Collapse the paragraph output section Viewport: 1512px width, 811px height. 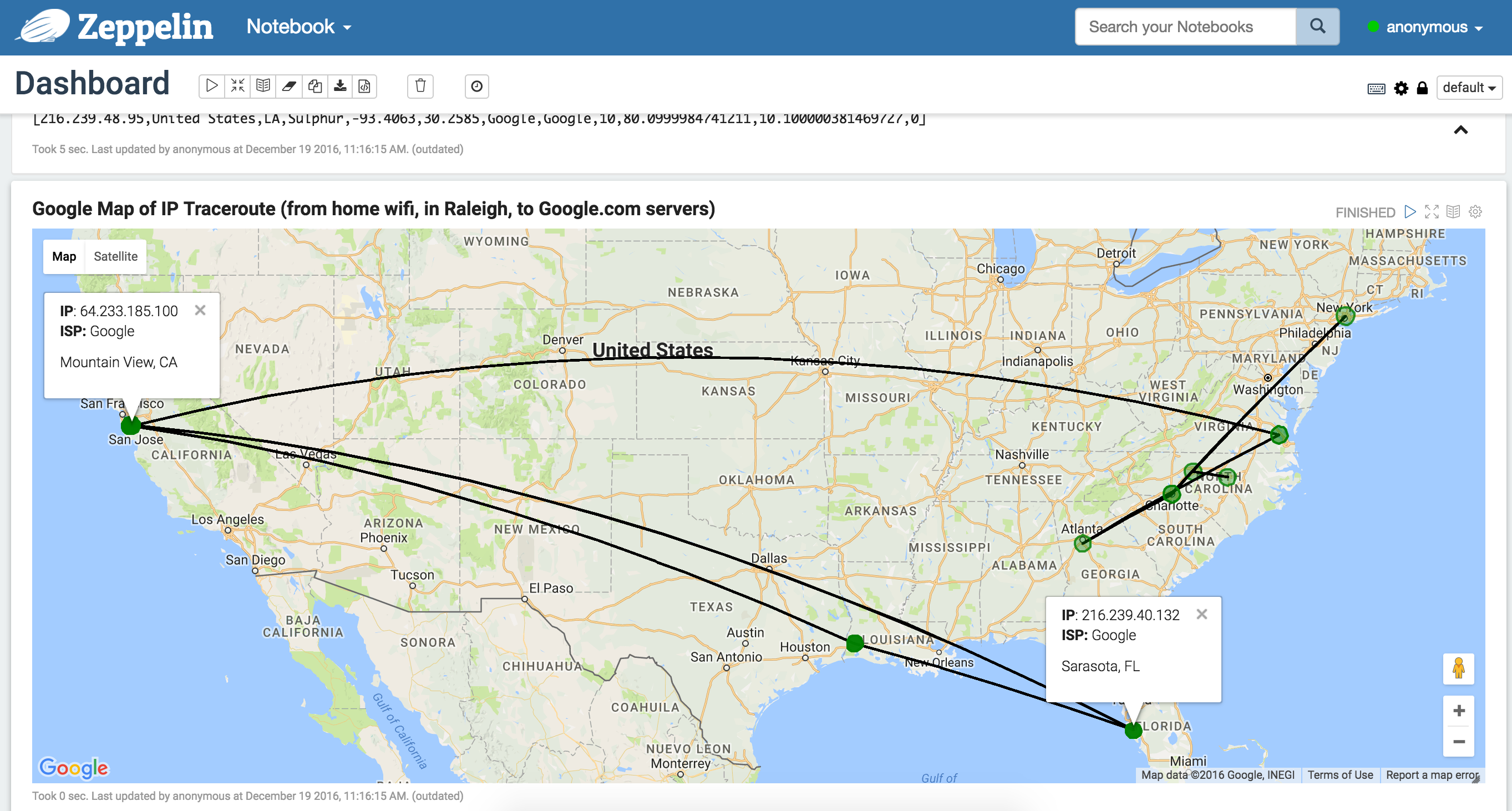(x=1462, y=130)
